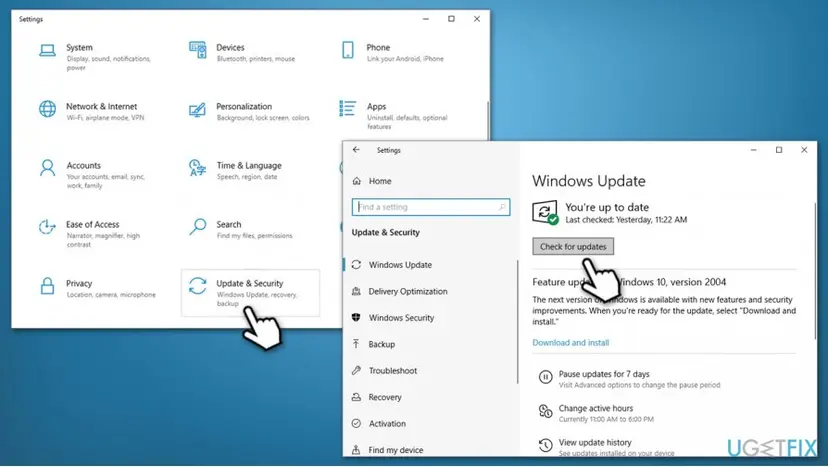
Task: Click the back Settings window's vertical scrollbar
Action: click(x=488, y=120)
